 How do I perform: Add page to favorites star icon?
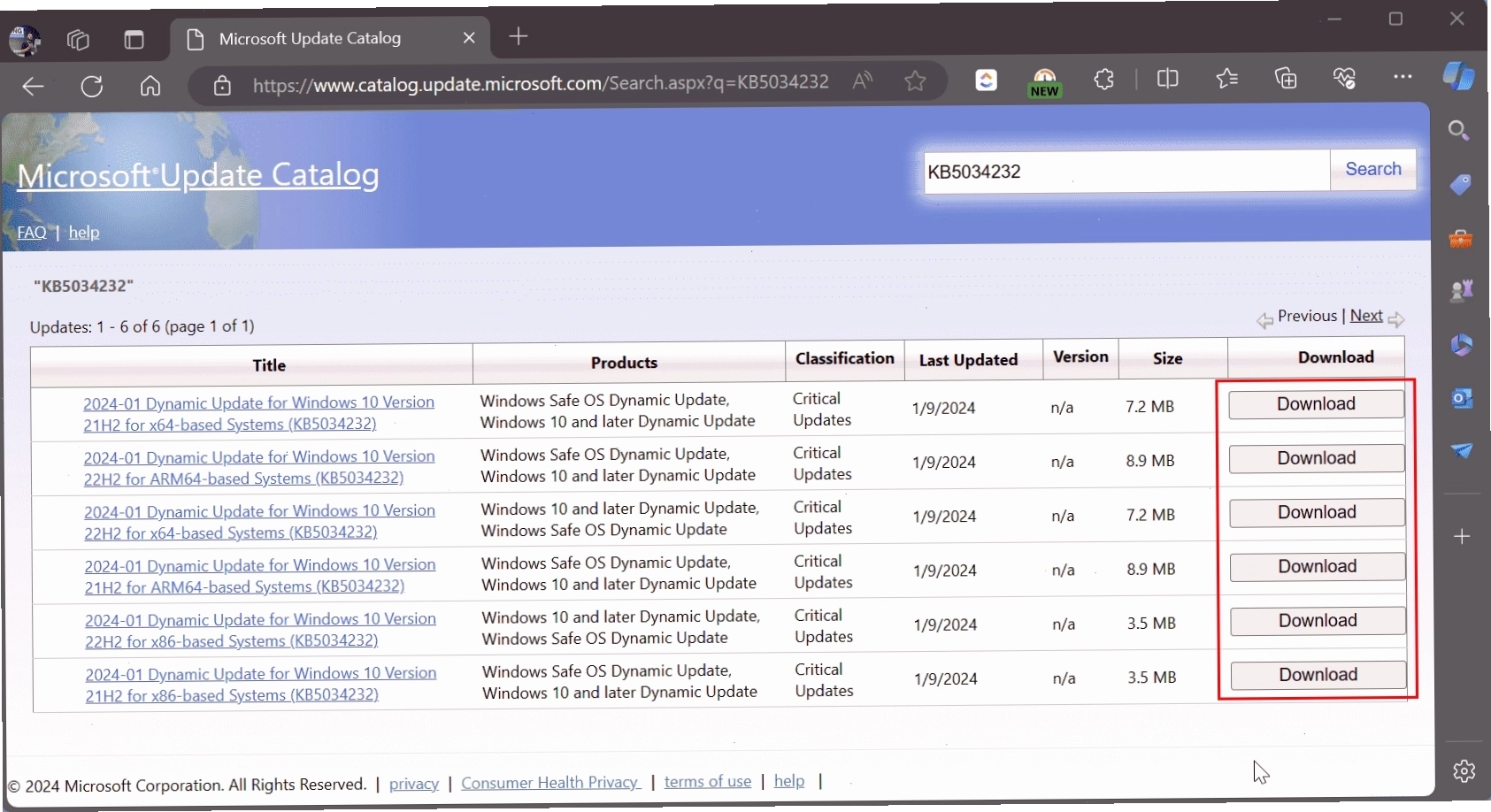pos(915,81)
